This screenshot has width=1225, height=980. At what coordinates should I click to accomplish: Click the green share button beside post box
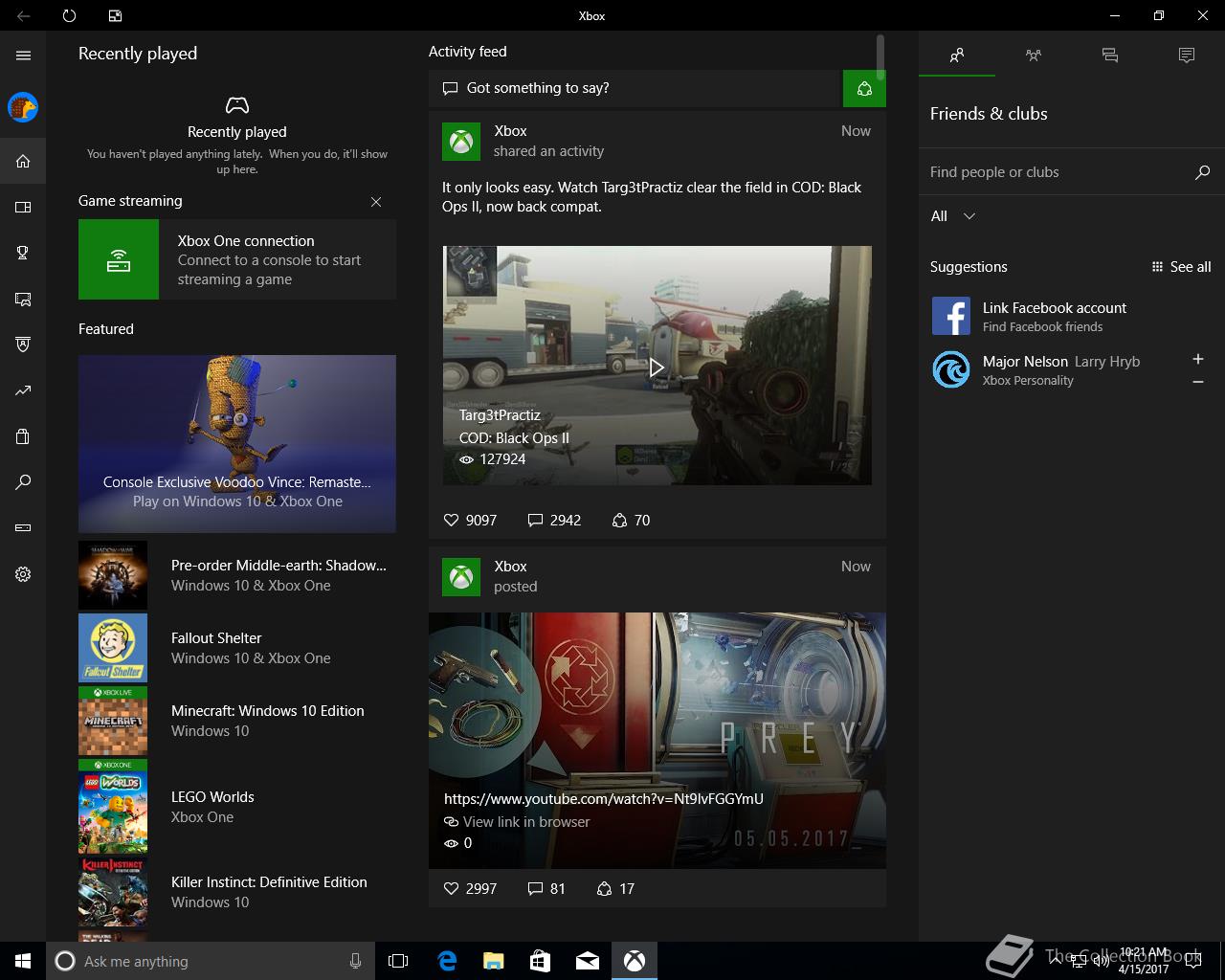pos(864,88)
